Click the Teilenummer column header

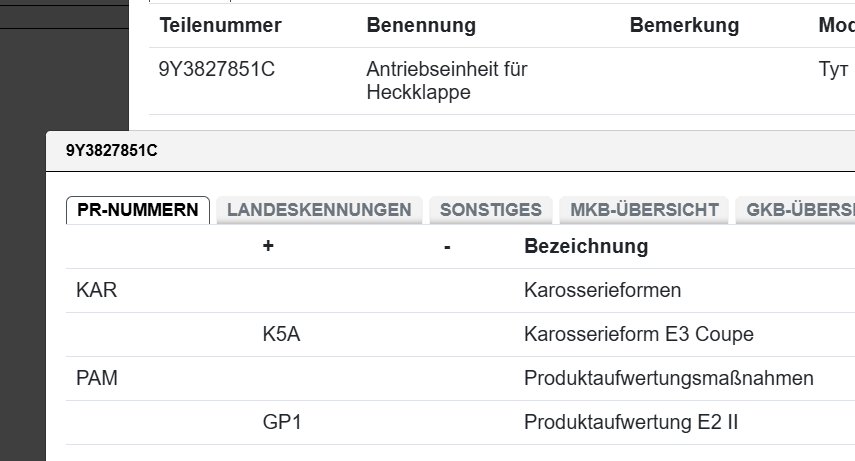point(220,25)
